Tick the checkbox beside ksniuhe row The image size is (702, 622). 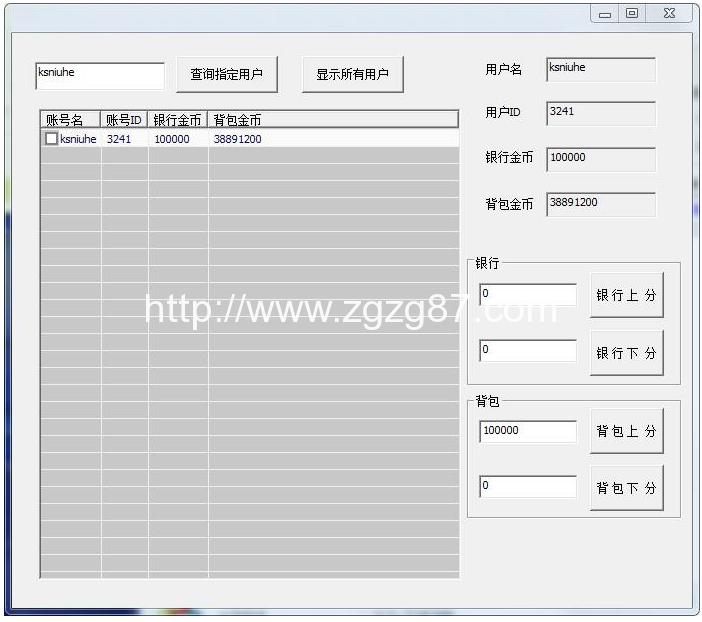[x=51, y=139]
